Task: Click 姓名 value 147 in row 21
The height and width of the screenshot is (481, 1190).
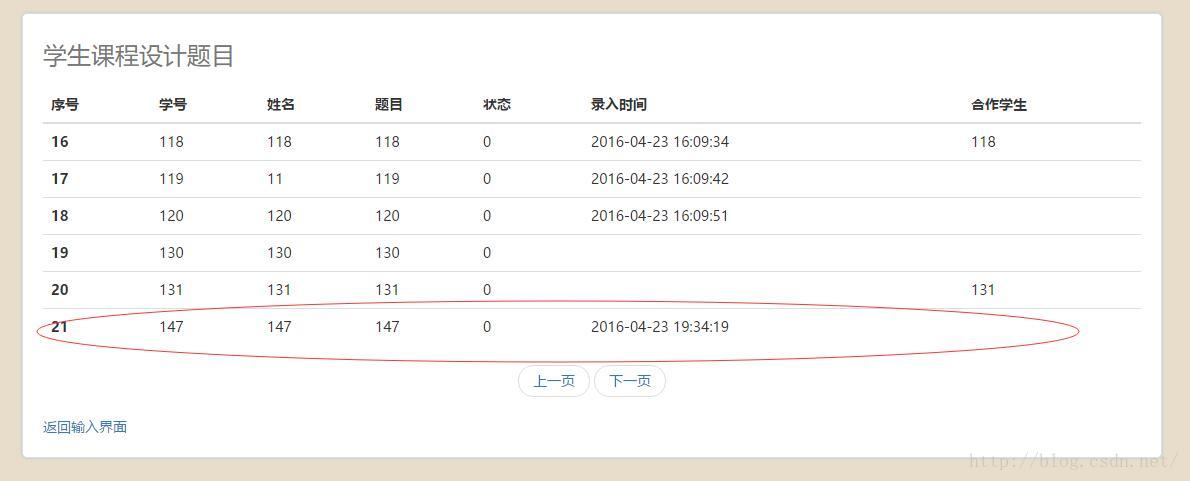Action: click(x=279, y=327)
